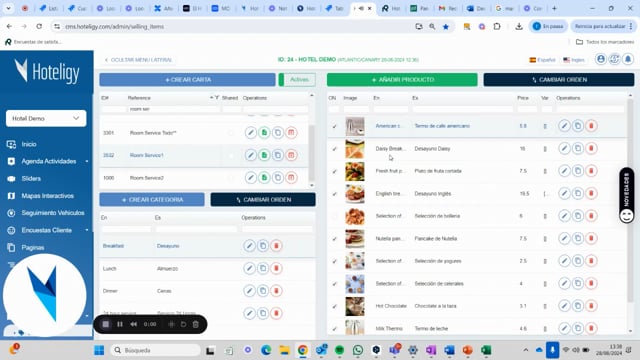Click the Crear Categoria button
Viewport: 640px width, 360px height.
(x=152, y=200)
